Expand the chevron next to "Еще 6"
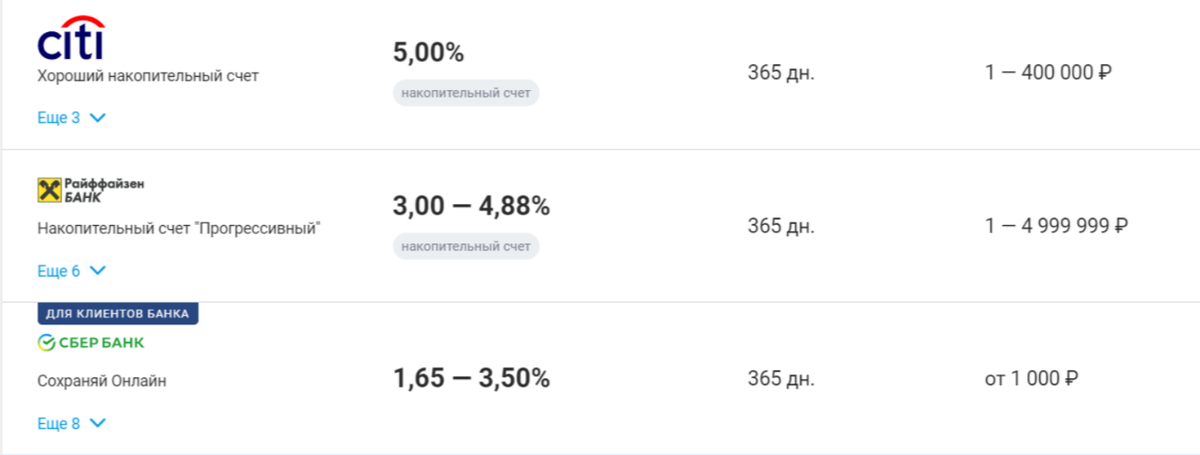Viewport: 1200px width, 455px height. coord(97,271)
